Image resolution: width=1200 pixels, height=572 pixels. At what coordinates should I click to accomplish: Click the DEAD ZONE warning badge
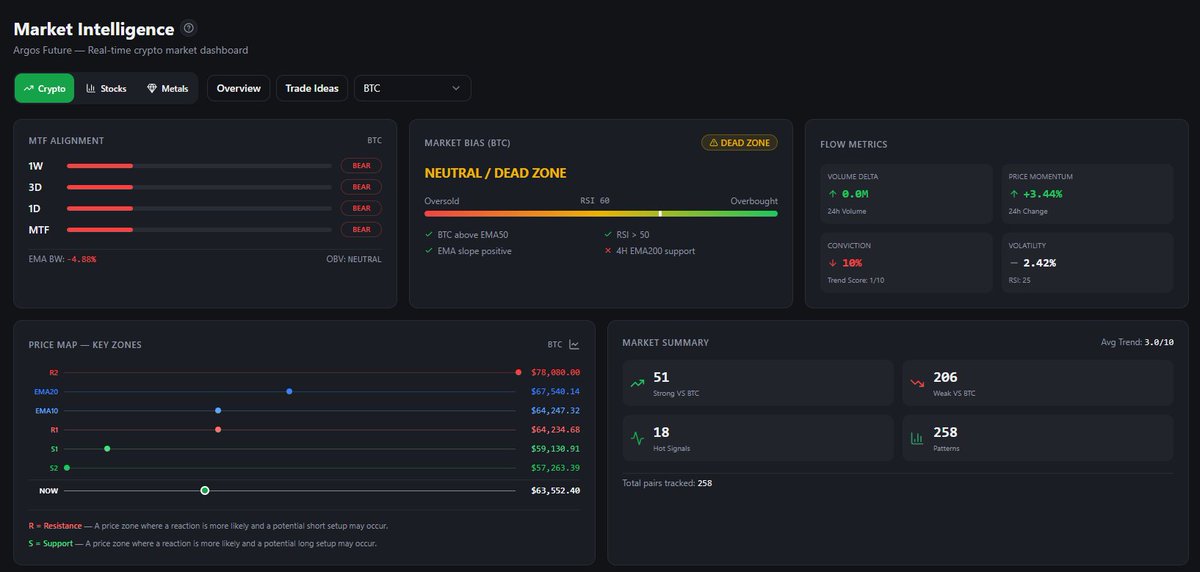739,143
